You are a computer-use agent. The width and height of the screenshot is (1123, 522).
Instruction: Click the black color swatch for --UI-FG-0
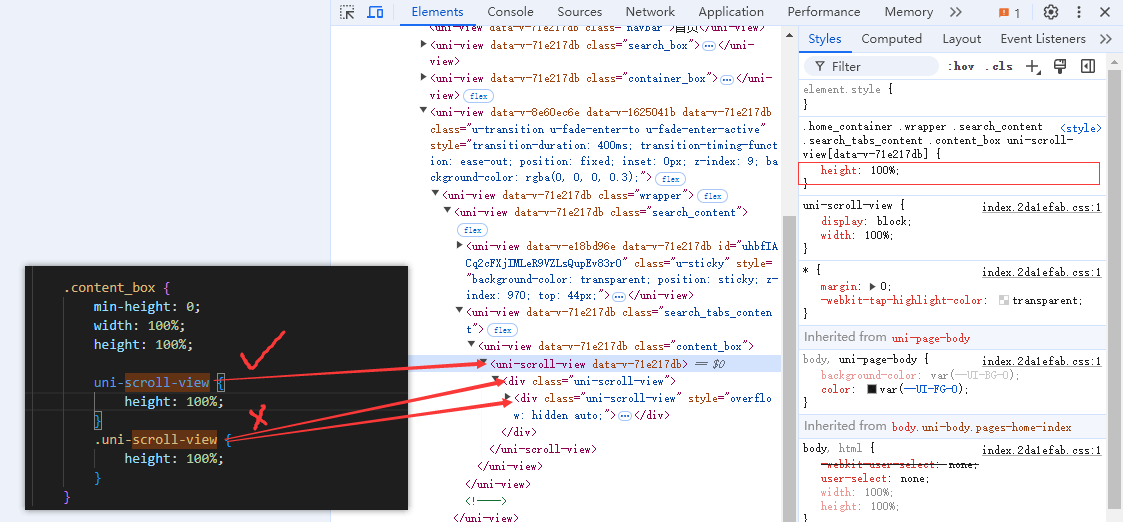[872, 390]
